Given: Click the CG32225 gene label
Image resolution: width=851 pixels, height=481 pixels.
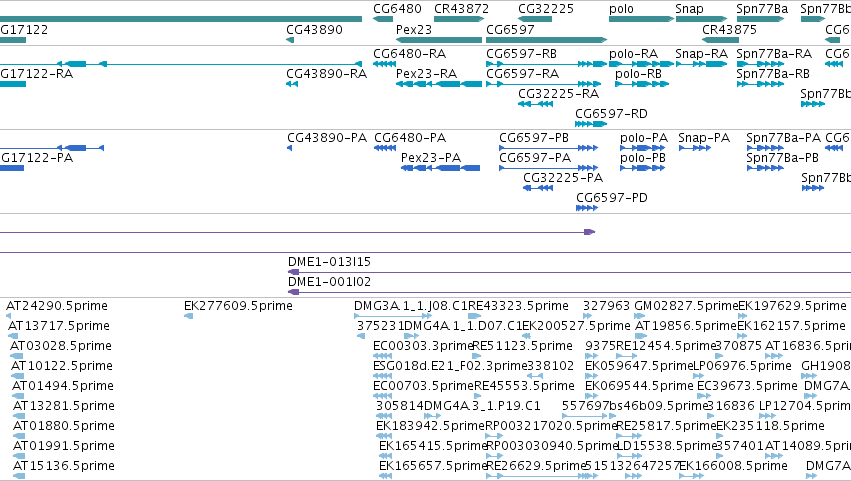Looking at the screenshot, I should tap(546, 9).
